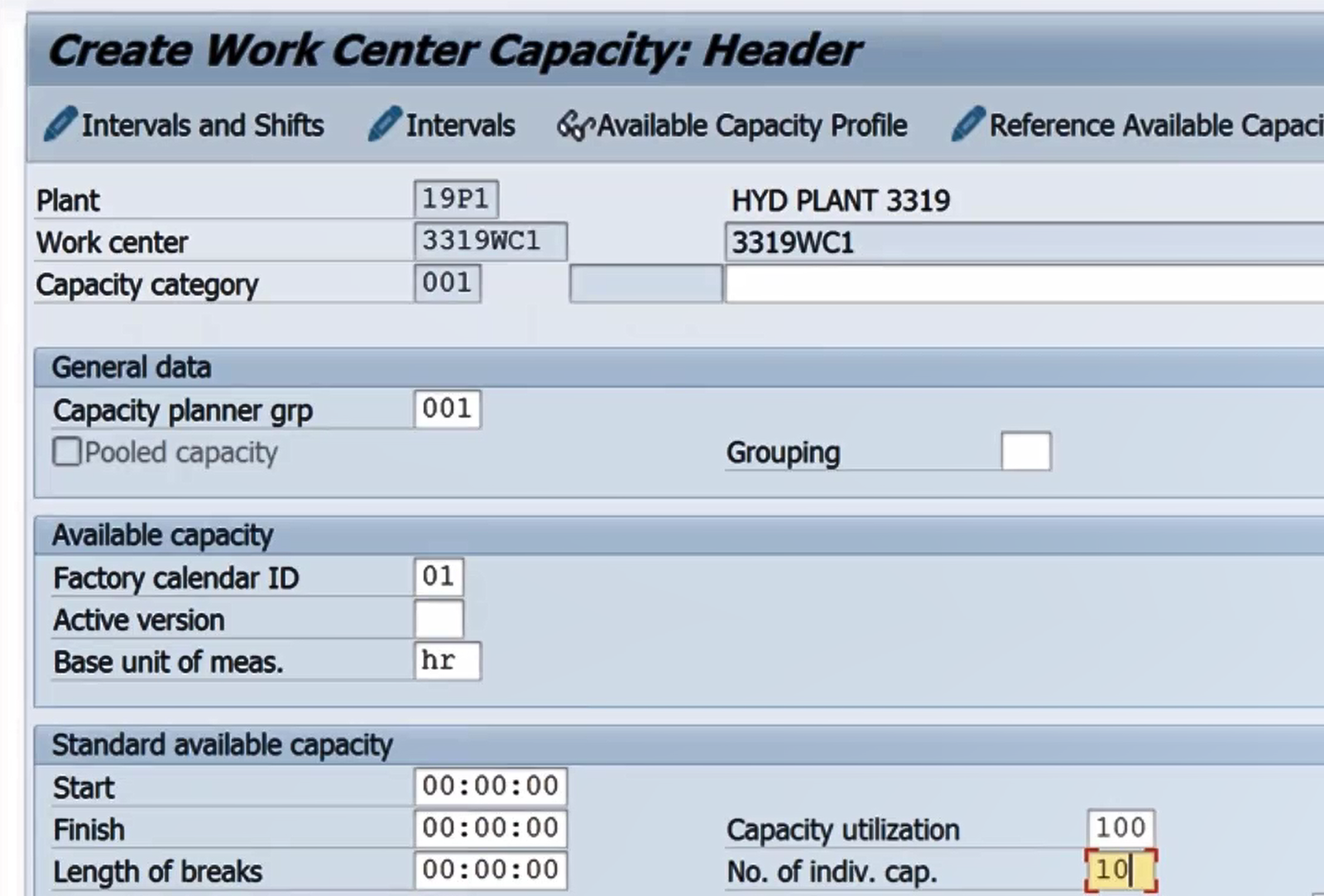Focus the Active version field

(439, 620)
